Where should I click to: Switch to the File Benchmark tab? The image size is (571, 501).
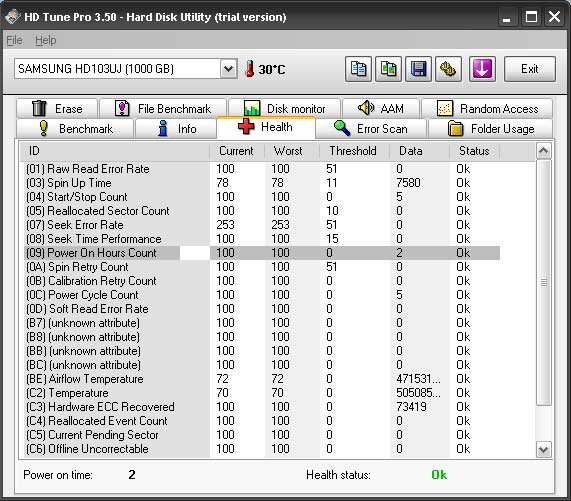163,109
